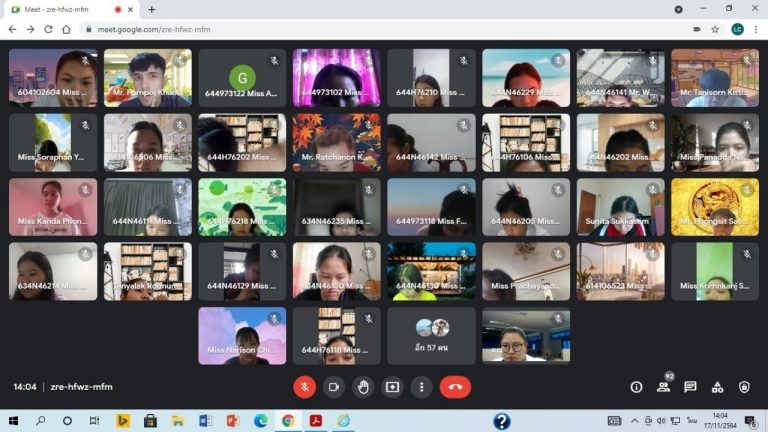
Task: Toggle the camera on or off
Action: click(334, 387)
